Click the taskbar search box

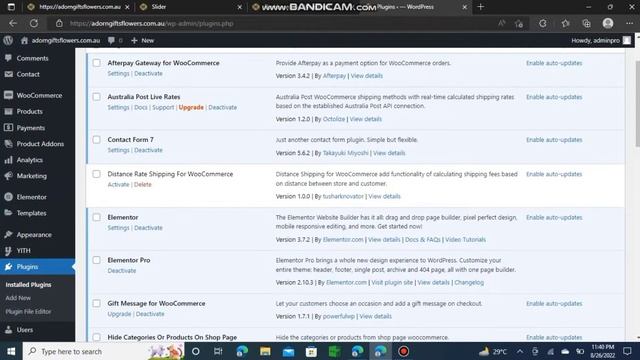click(104, 351)
